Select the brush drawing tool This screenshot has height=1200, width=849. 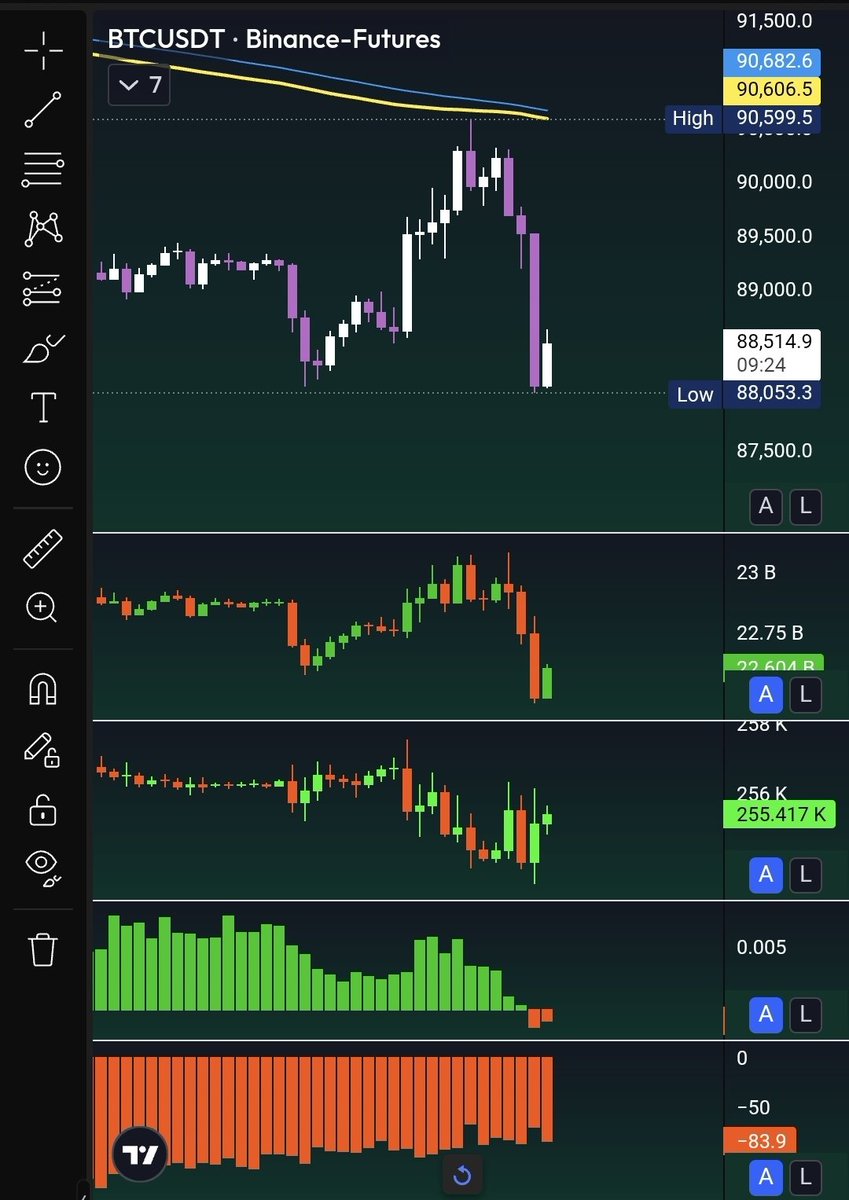pyautogui.click(x=41, y=348)
